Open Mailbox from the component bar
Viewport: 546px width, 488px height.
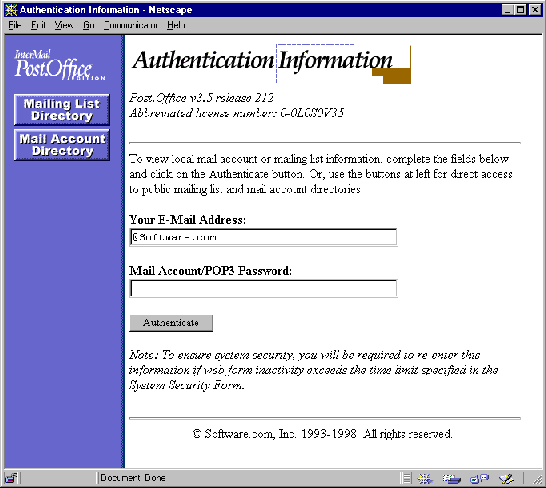[452, 479]
